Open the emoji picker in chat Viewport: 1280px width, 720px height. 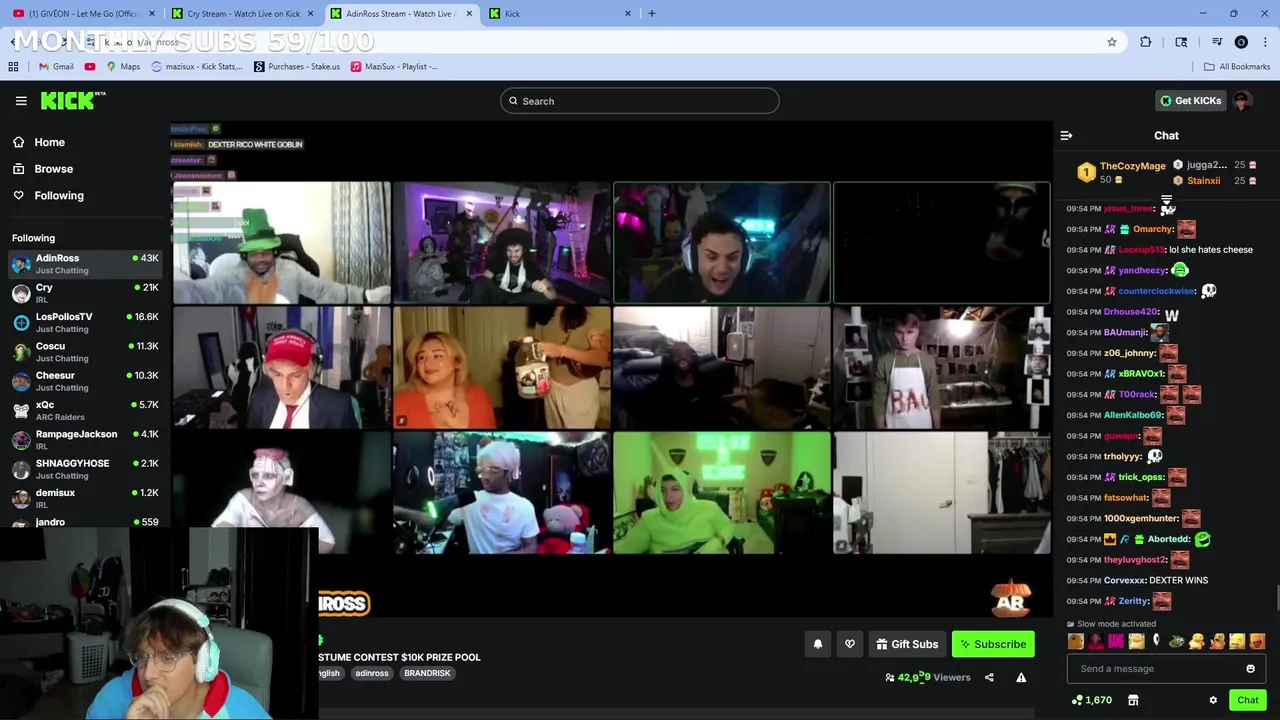[1250, 669]
